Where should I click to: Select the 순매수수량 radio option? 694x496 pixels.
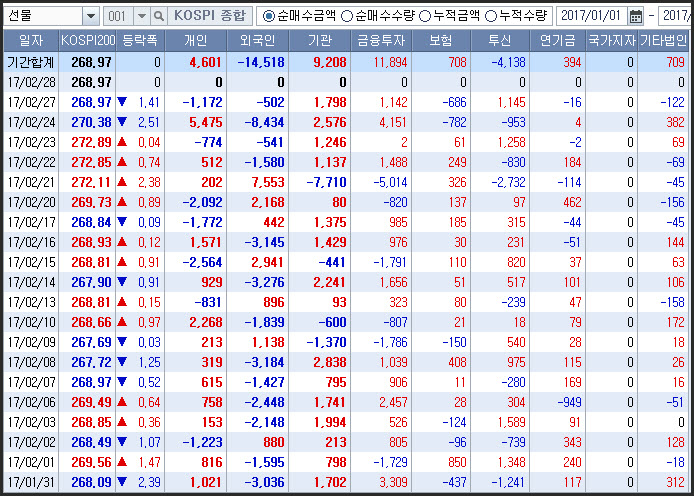coord(378,16)
